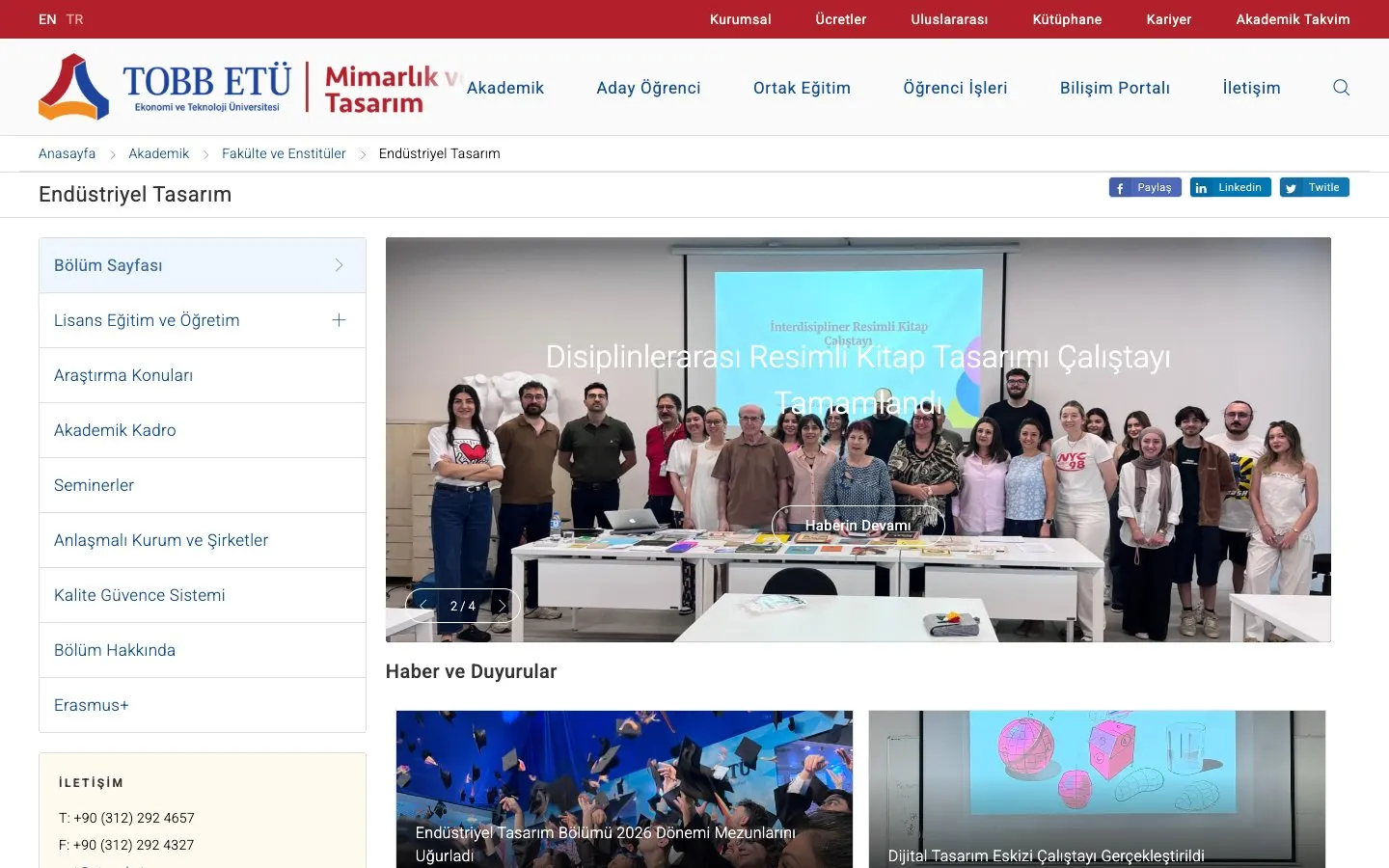Open the Kütüphane menu item

pyautogui.click(x=1067, y=19)
